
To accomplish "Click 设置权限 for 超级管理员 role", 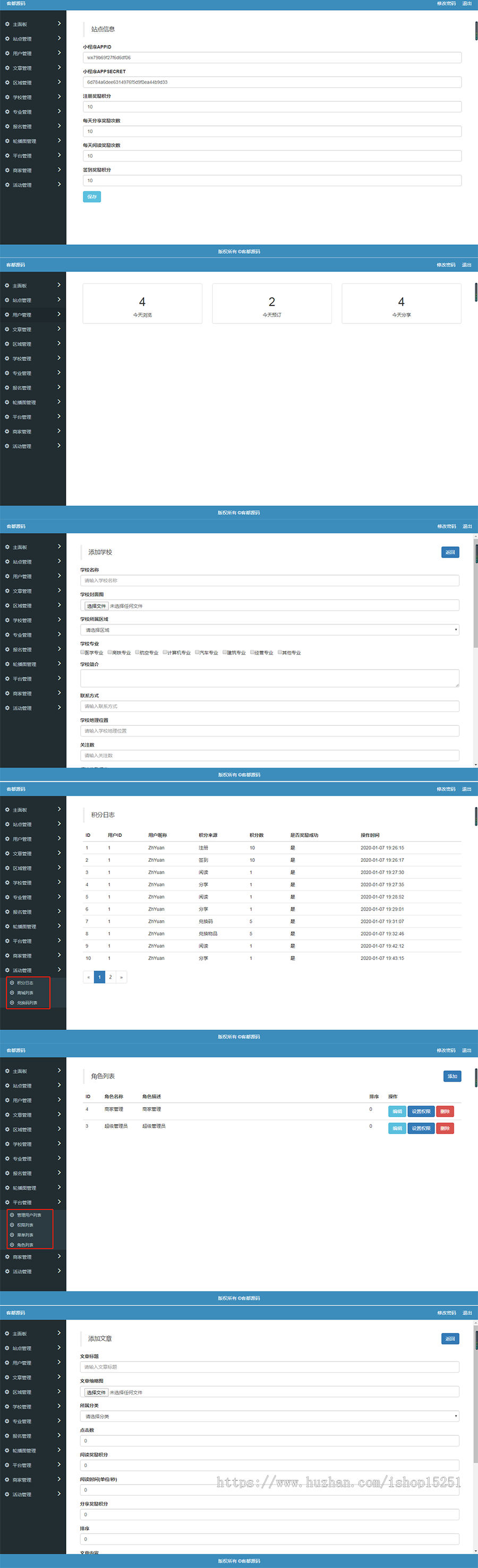I will pyautogui.click(x=421, y=1128).
